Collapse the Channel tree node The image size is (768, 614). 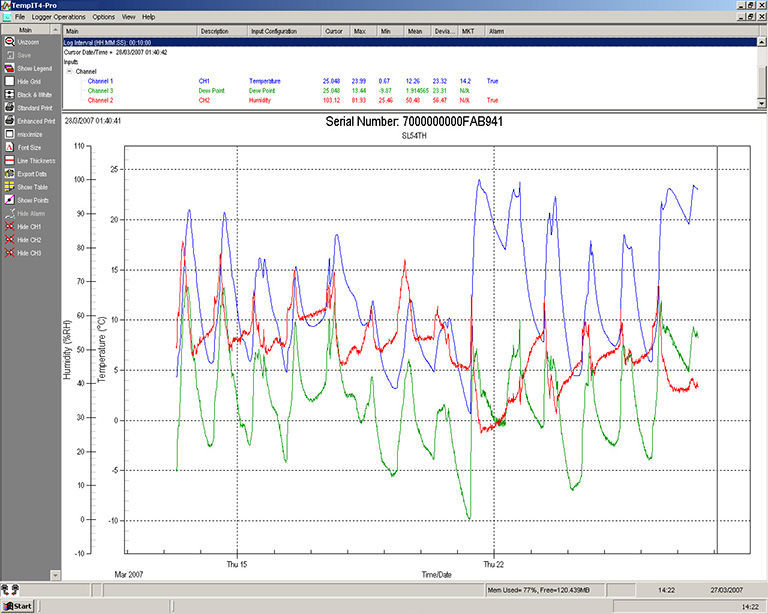tap(69, 71)
